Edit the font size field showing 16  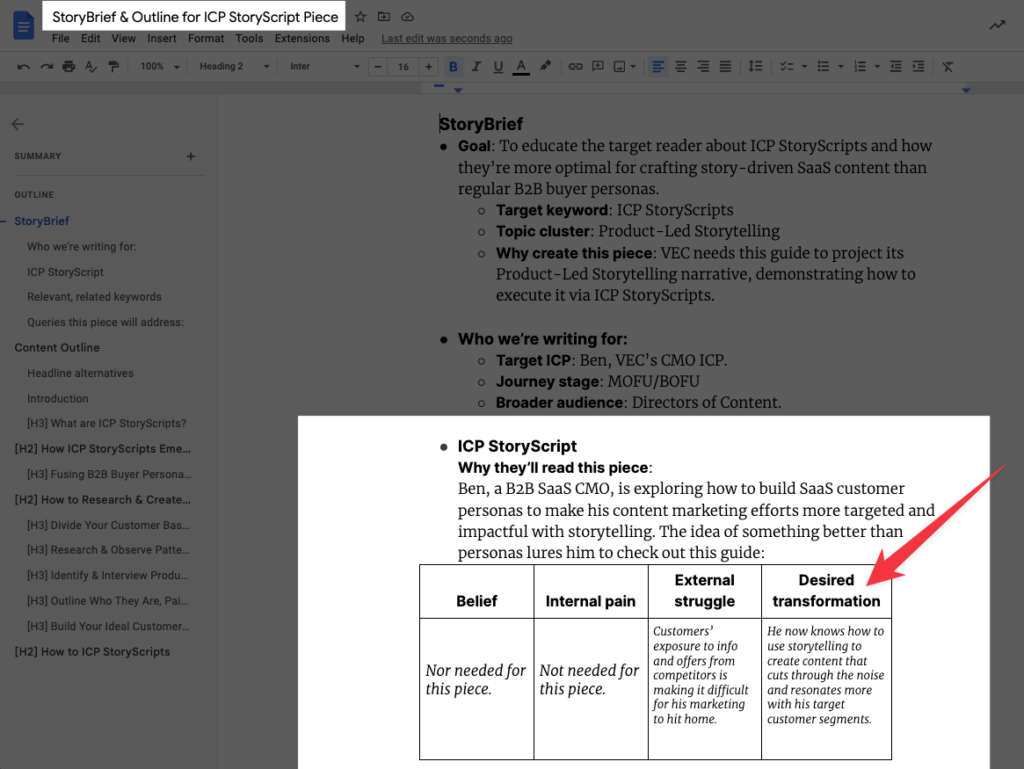pyautogui.click(x=403, y=67)
